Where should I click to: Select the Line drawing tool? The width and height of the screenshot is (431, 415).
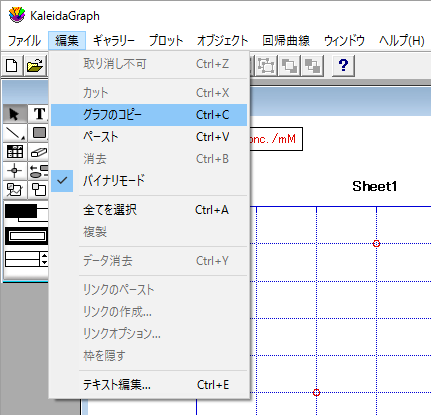[x=14, y=133]
